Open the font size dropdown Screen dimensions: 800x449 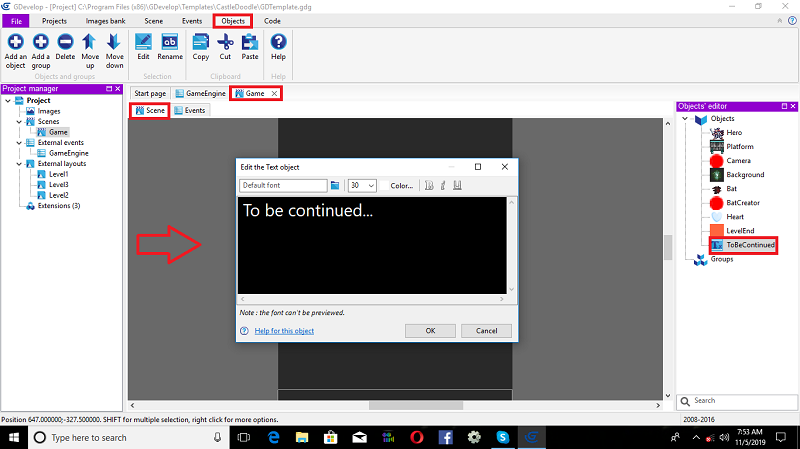point(371,186)
